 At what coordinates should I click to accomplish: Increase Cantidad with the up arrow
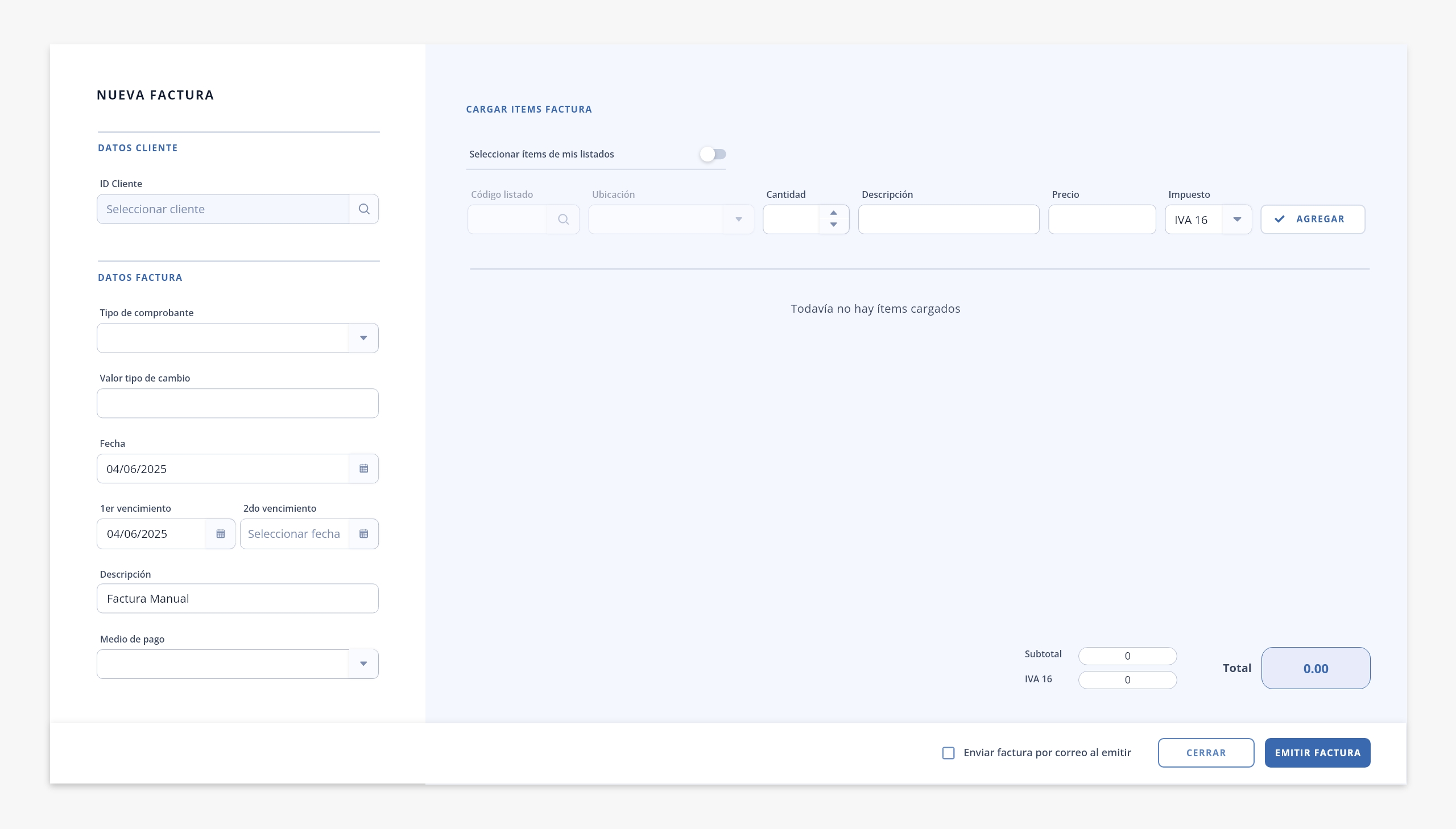pyautogui.click(x=834, y=213)
